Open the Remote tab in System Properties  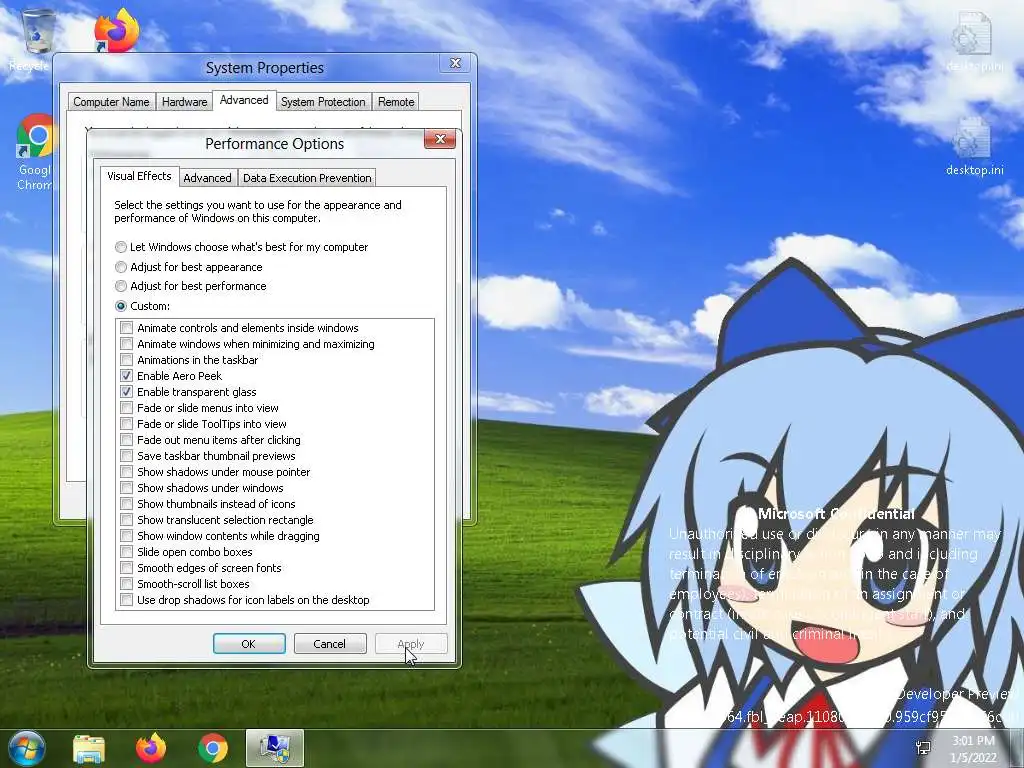click(x=396, y=102)
